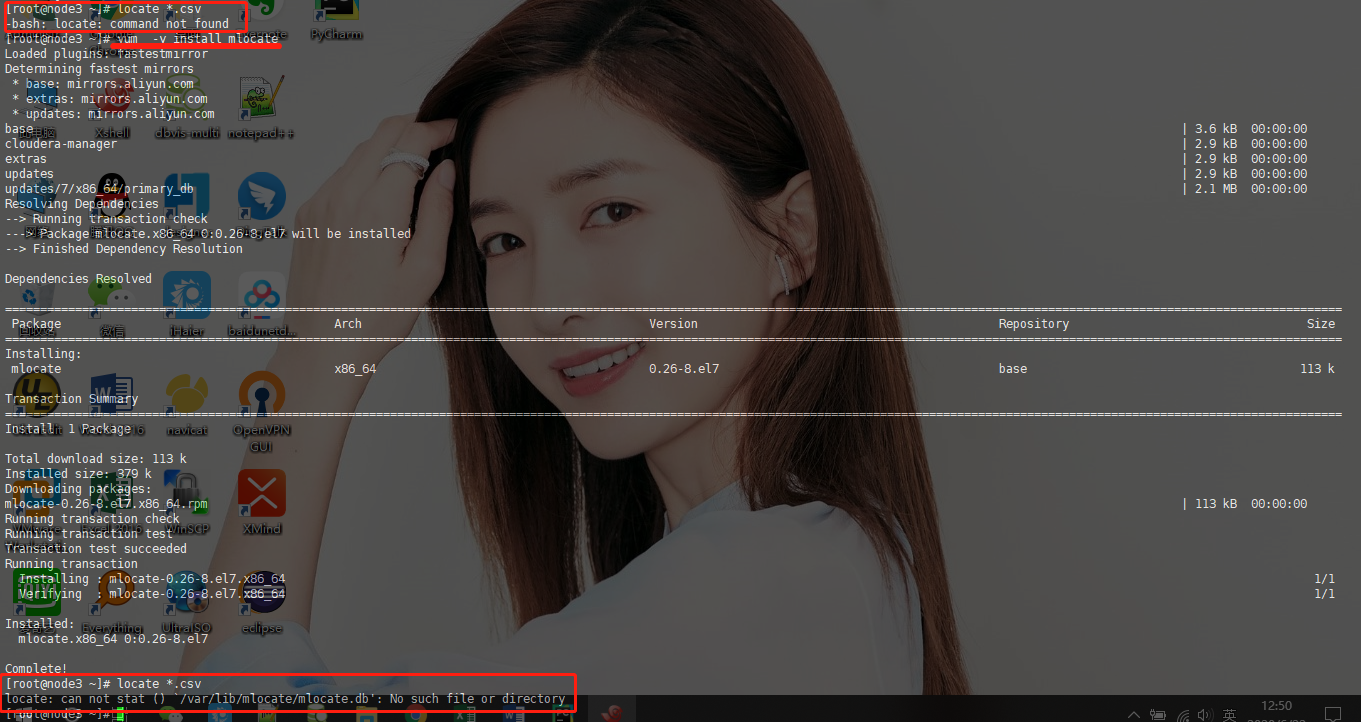Launch WinSCP from the desktop
Viewport: 1361px width, 722px height.
(187, 503)
